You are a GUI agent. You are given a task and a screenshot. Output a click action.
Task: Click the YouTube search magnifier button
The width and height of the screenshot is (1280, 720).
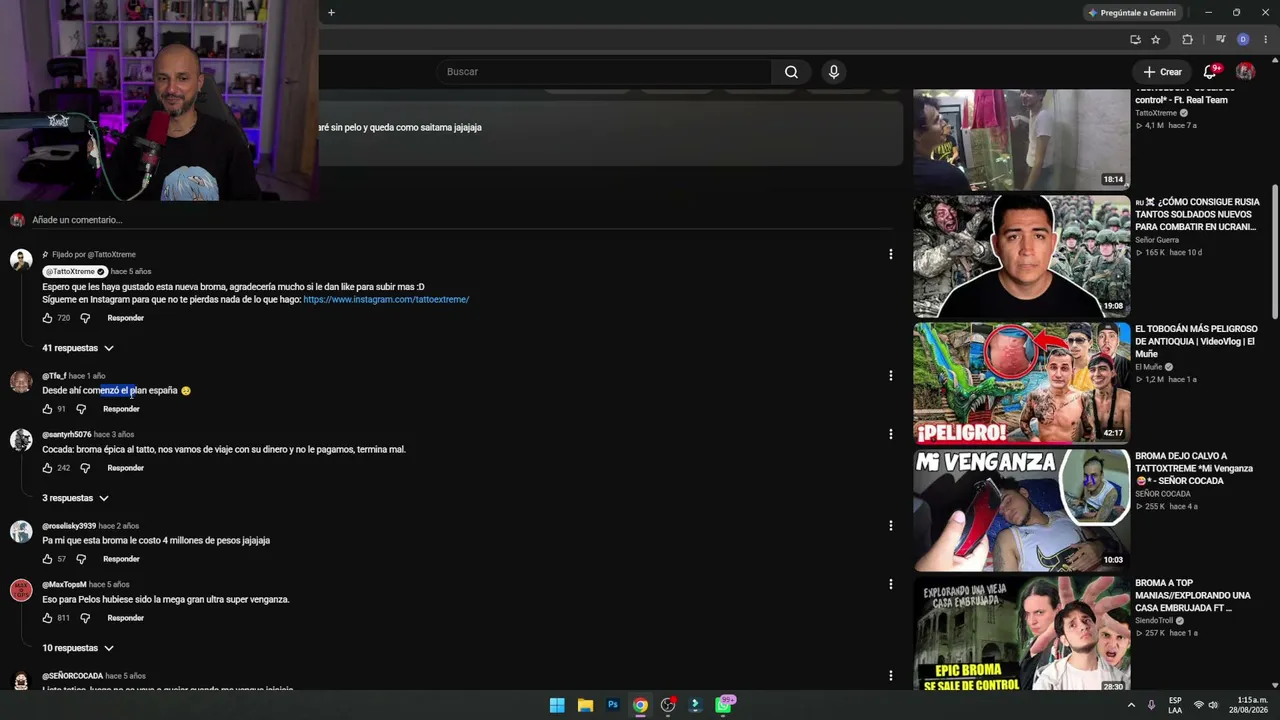pos(791,72)
